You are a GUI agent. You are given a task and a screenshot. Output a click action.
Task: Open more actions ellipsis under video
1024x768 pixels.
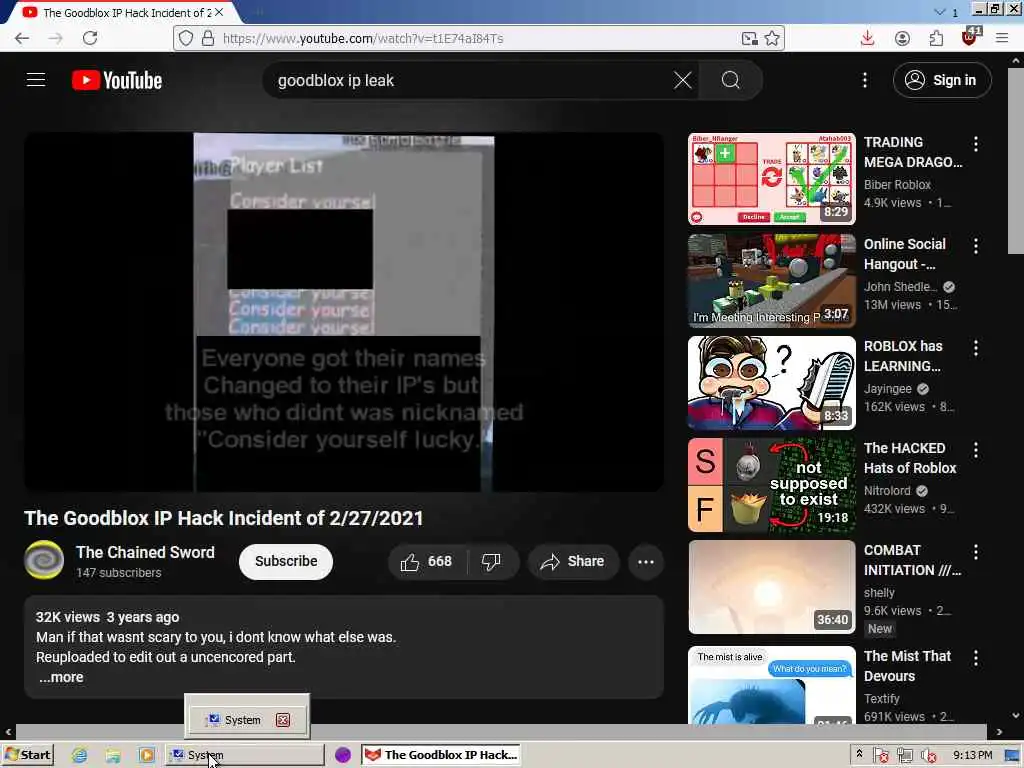coord(646,562)
